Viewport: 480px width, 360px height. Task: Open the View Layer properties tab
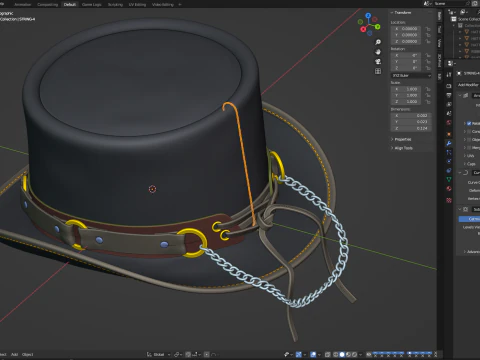click(449, 105)
